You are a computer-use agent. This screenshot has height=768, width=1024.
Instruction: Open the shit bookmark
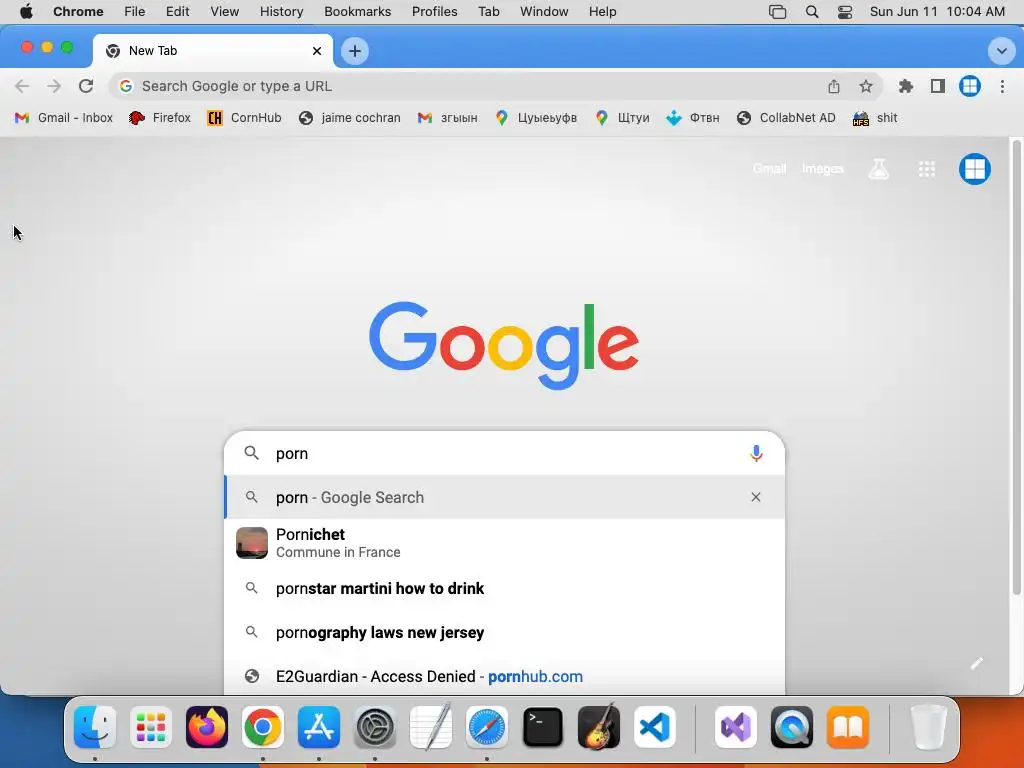875,118
